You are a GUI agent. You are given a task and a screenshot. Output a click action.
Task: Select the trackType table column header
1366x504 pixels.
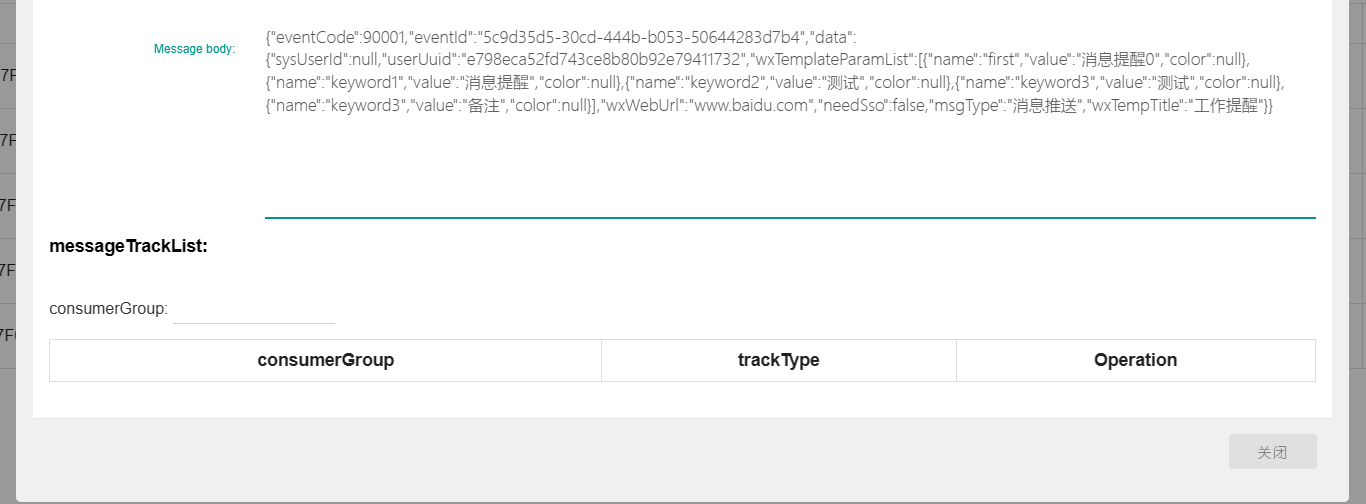click(x=779, y=360)
